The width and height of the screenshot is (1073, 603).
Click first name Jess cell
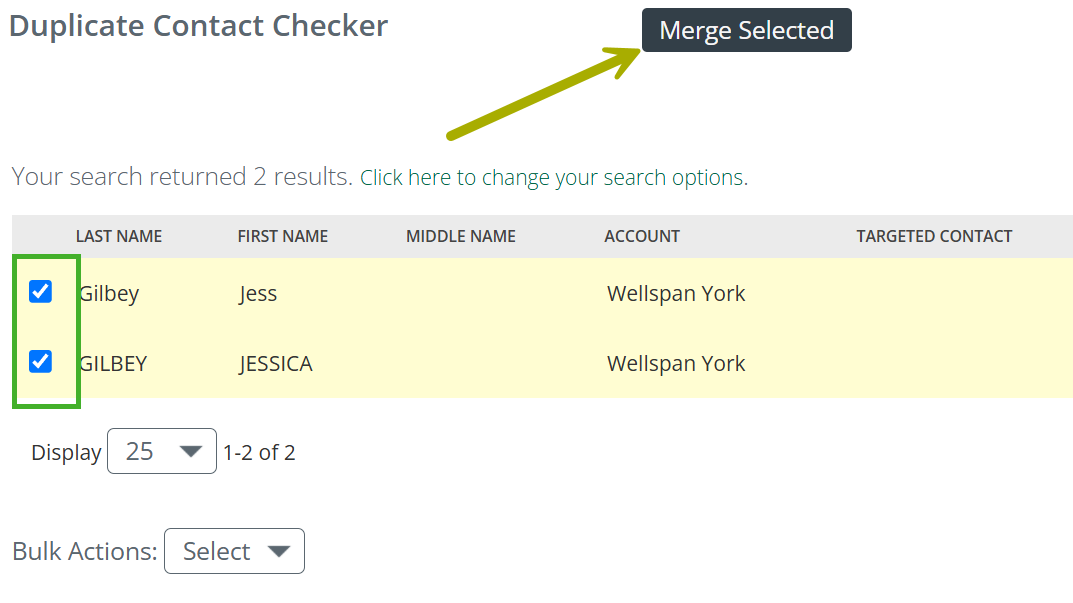[x=258, y=294]
